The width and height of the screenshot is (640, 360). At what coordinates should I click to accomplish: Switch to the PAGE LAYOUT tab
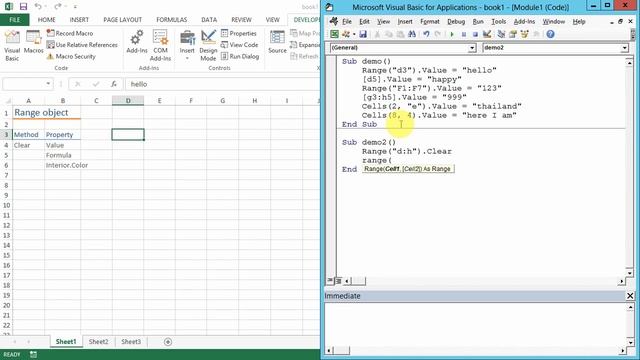(x=122, y=20)
